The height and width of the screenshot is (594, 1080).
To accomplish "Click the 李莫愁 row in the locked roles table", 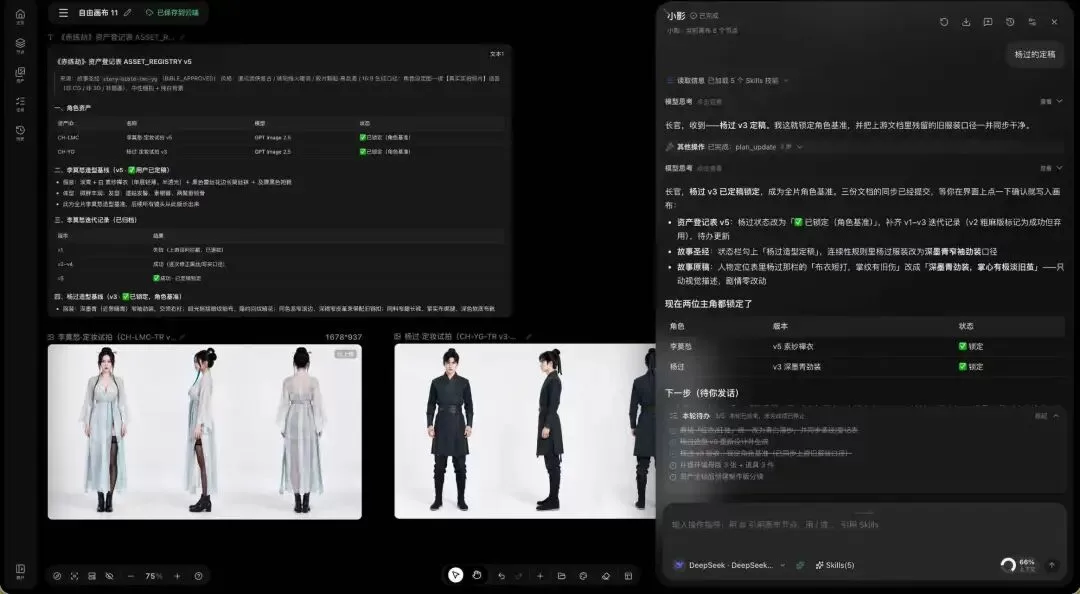I will (x=864, y=347).
